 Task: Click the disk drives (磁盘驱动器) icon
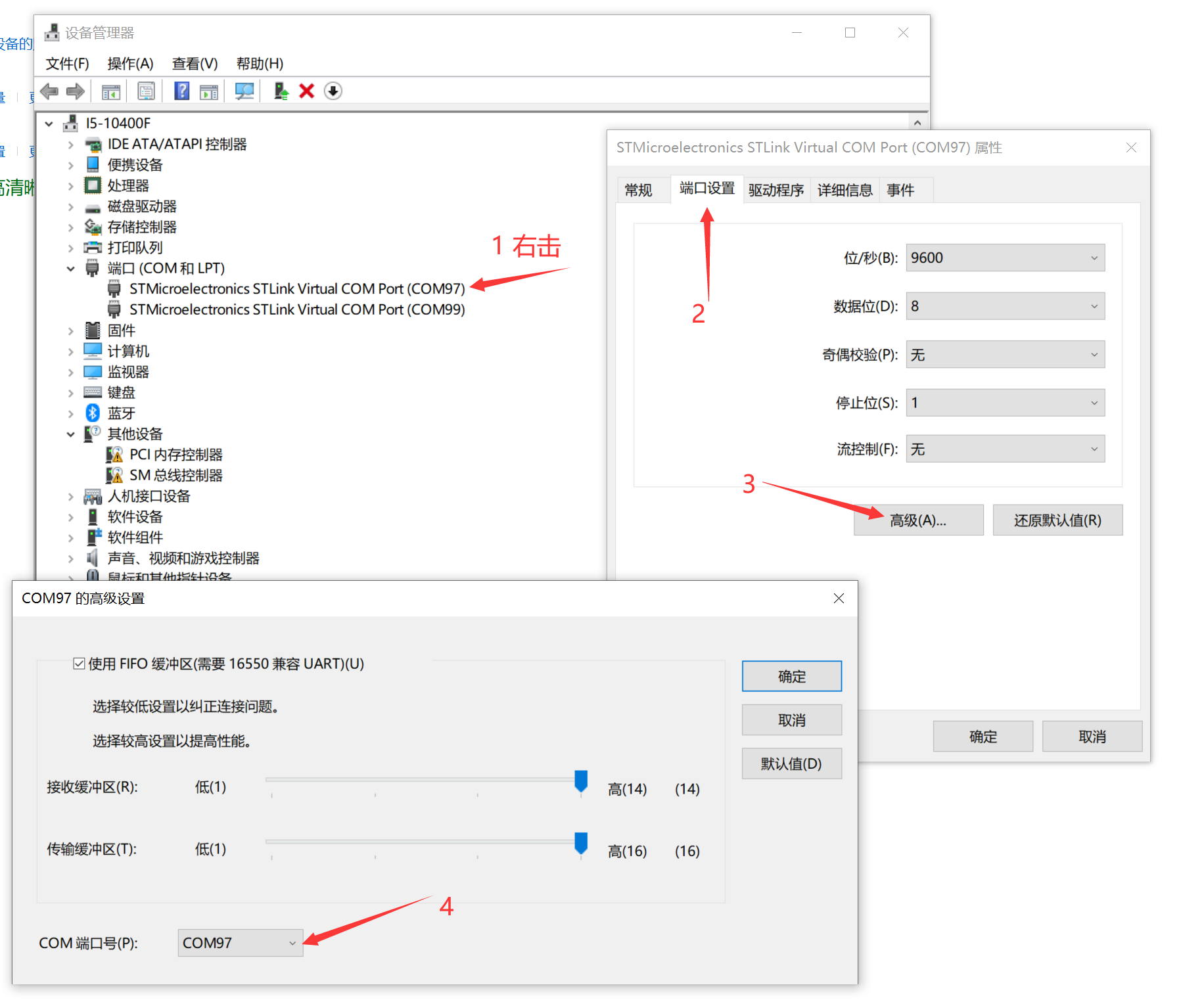93,208
